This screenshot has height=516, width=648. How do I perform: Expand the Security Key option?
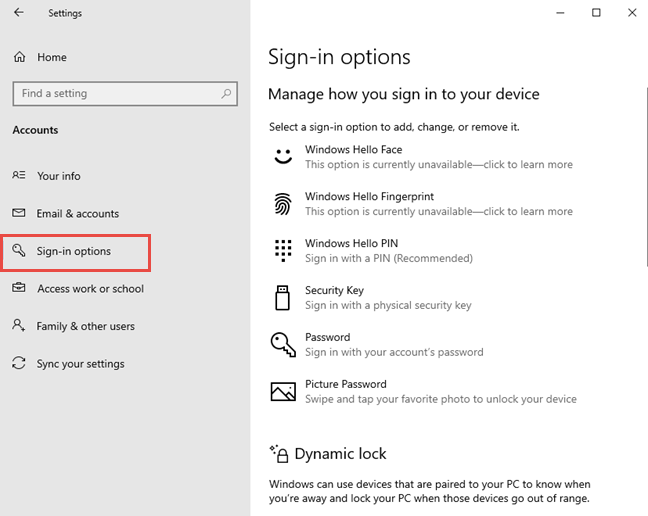pos(423,297)
